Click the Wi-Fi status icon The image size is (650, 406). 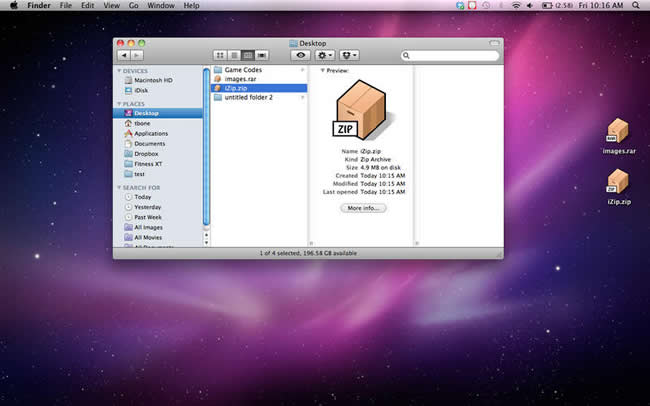(516, 5)
